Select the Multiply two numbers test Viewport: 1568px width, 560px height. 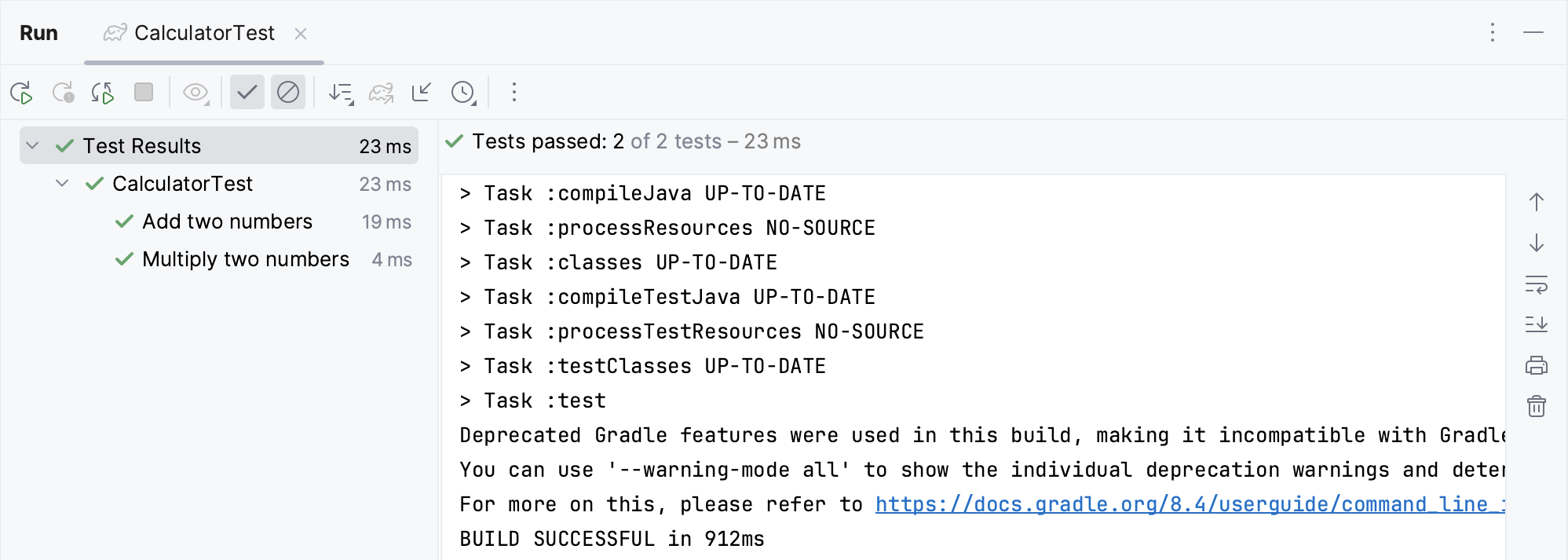(246, 259)
